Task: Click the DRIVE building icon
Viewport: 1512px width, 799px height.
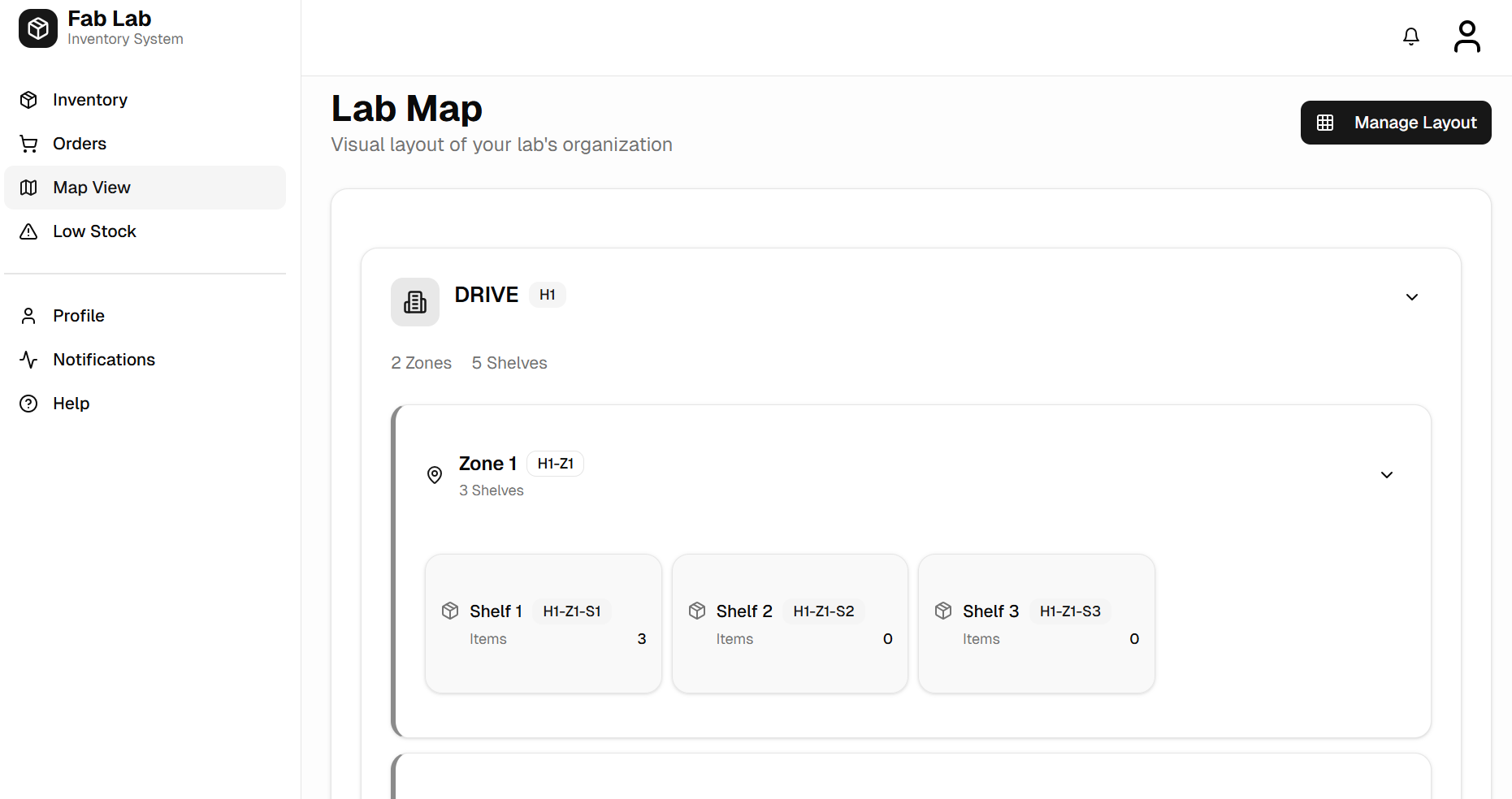Action: point(415,302)
